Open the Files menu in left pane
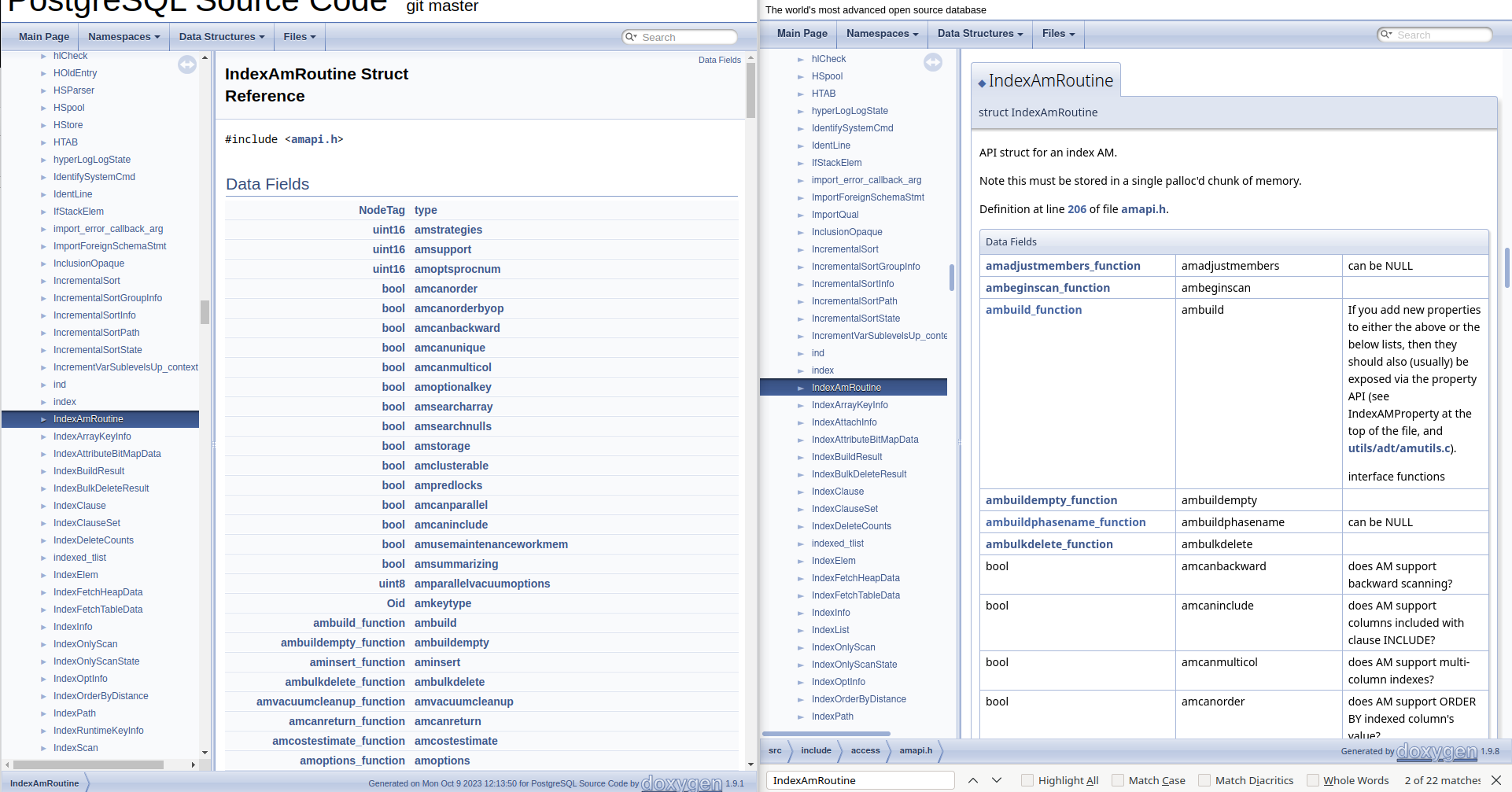 click(x=299, y=37)
